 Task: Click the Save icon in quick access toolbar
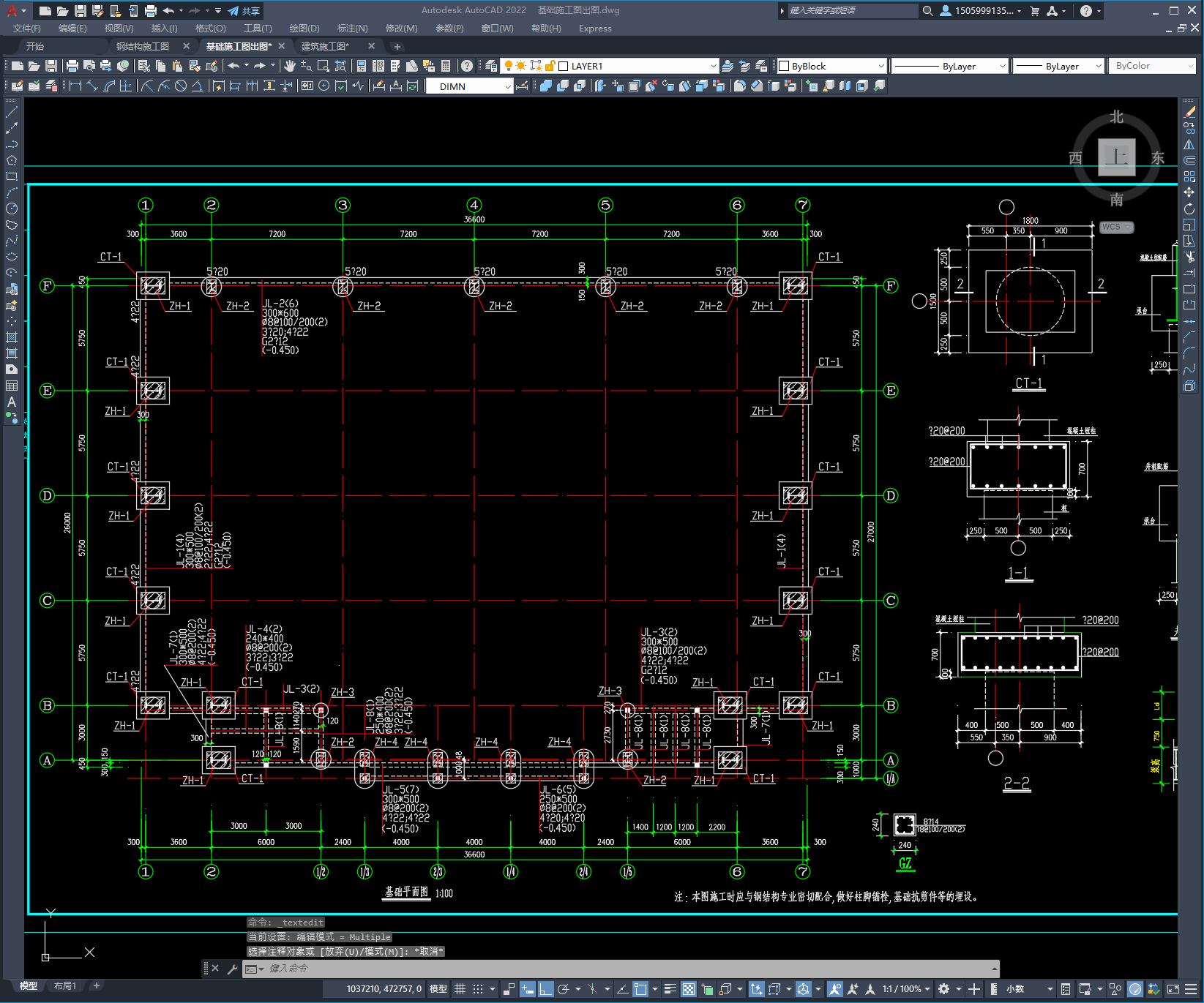(81, 11)
